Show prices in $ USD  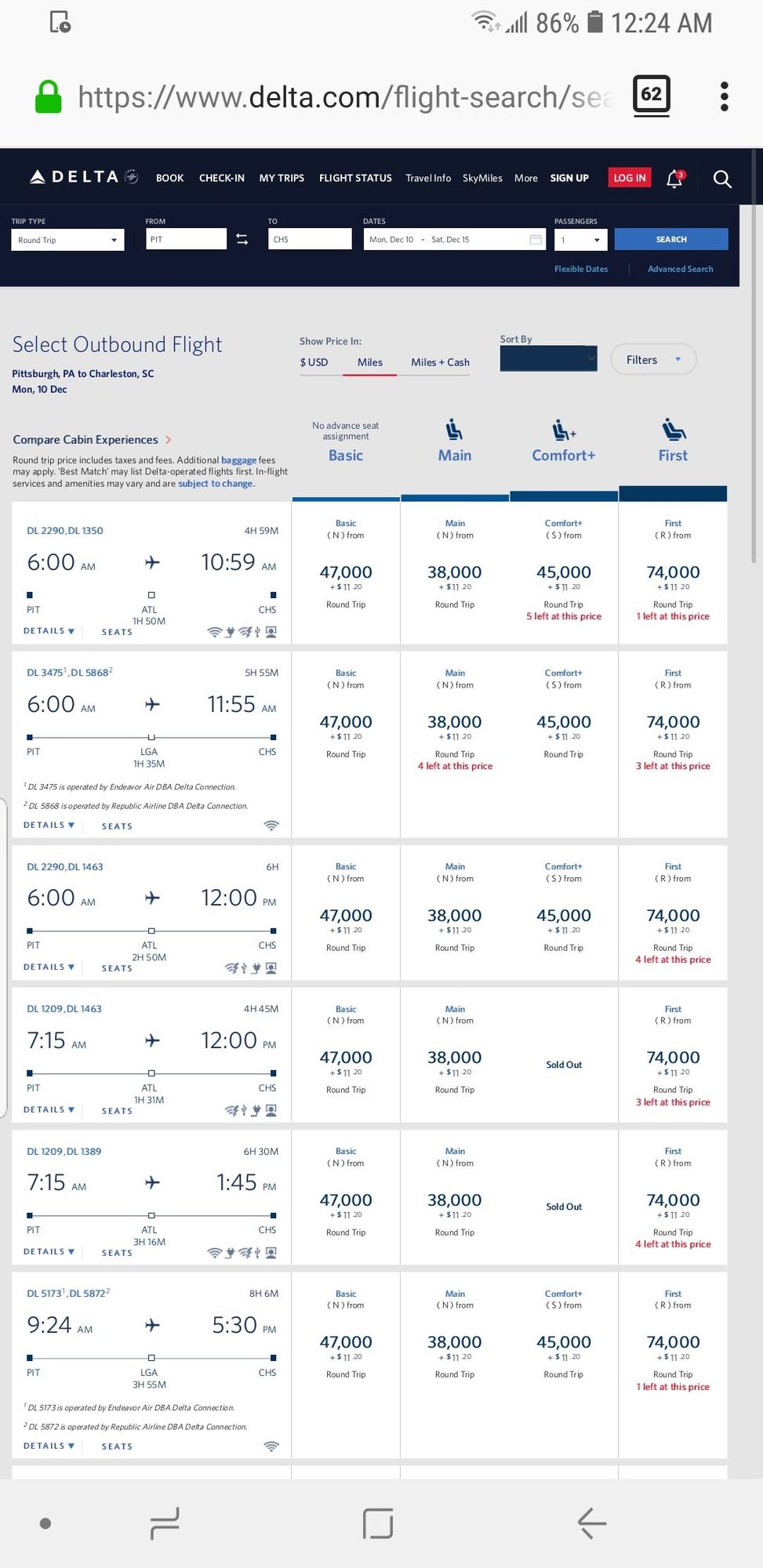coord(314,362)
